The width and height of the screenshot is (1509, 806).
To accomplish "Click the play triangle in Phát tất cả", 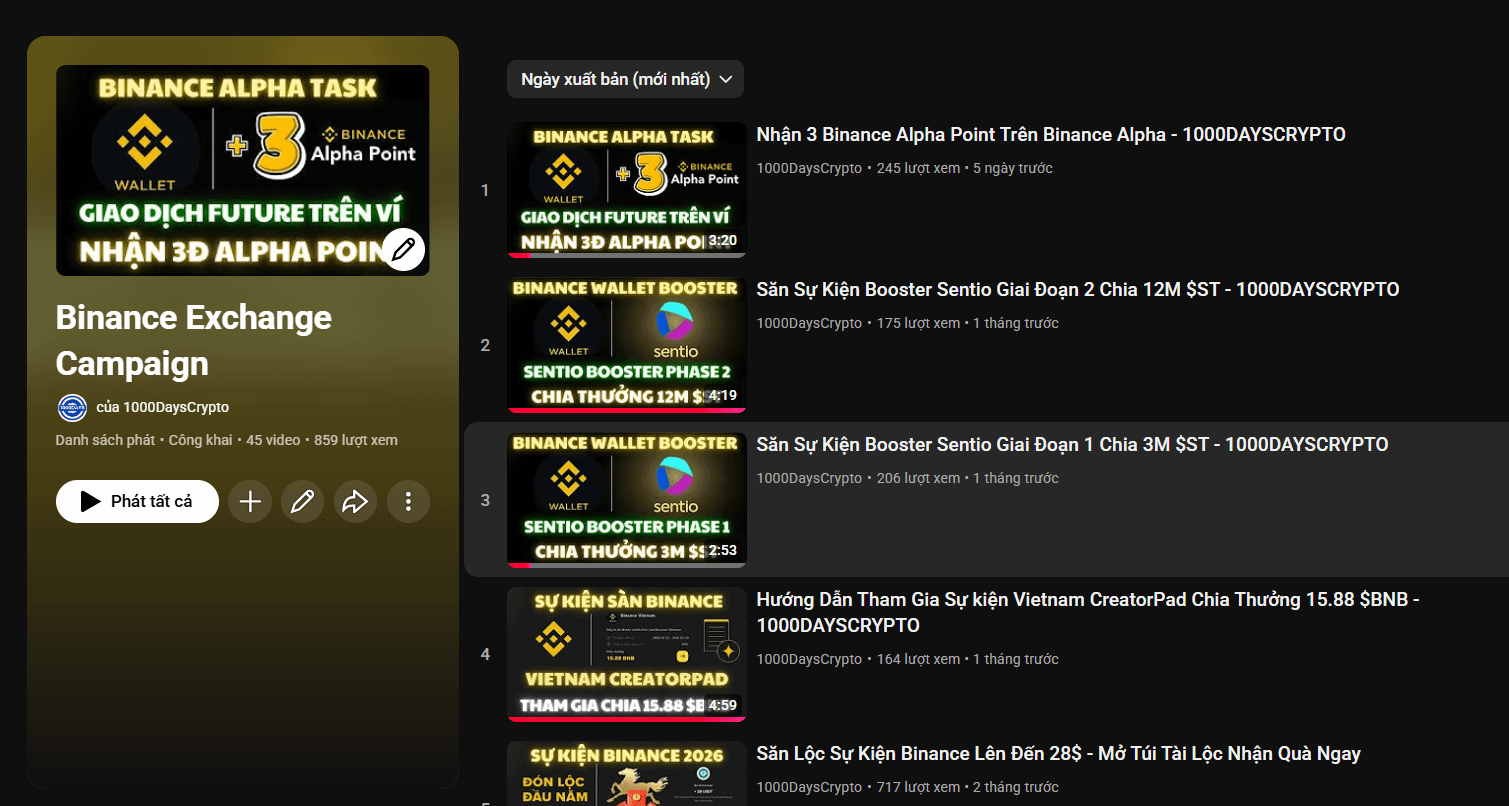I will (90, 502).
